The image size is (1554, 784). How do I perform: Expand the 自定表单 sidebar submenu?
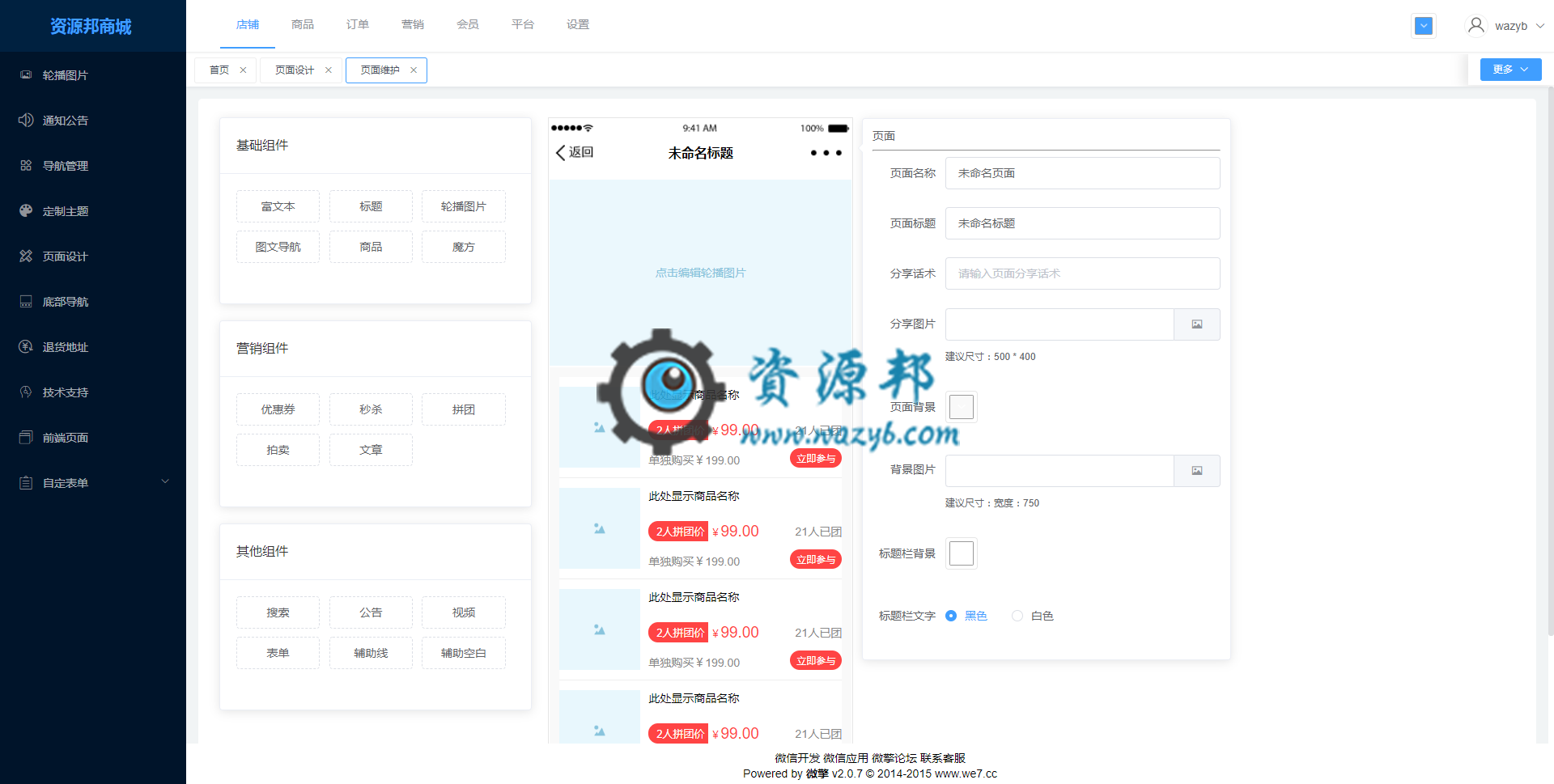pyautogui.click(x=165, y=481)
